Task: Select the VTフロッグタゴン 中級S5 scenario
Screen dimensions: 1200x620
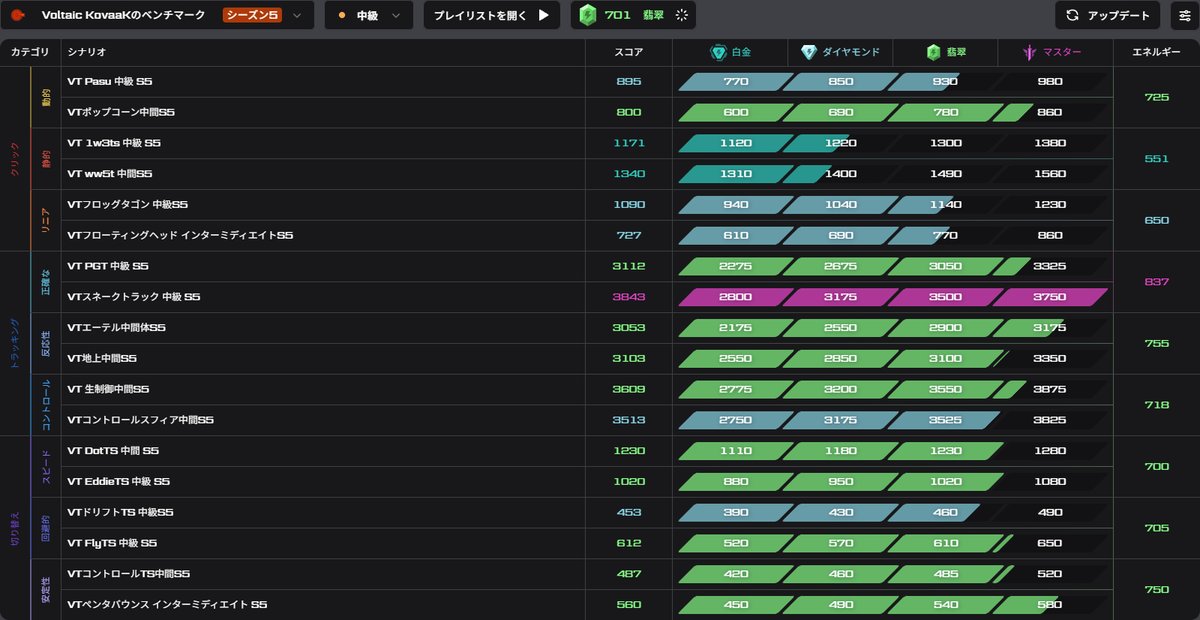Action: [127, 205]
